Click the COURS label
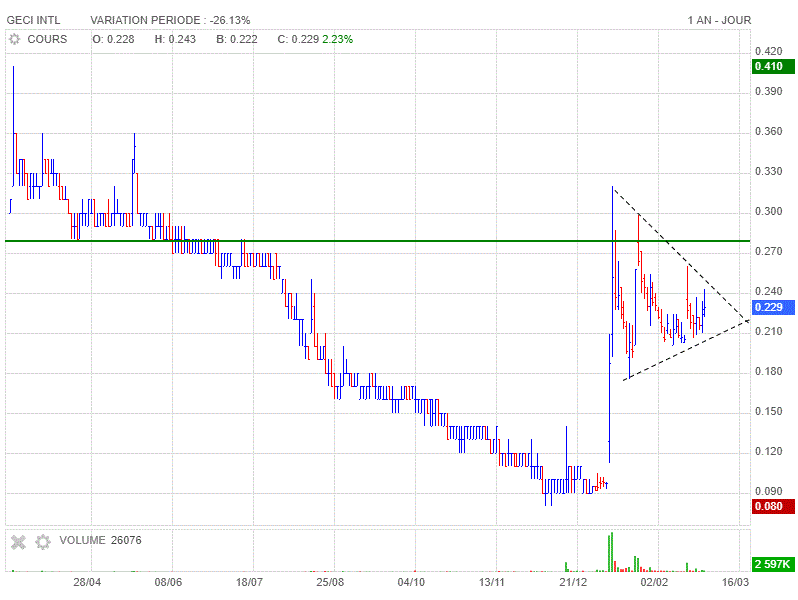Viewport: 798px width, 600px height. 47,39
